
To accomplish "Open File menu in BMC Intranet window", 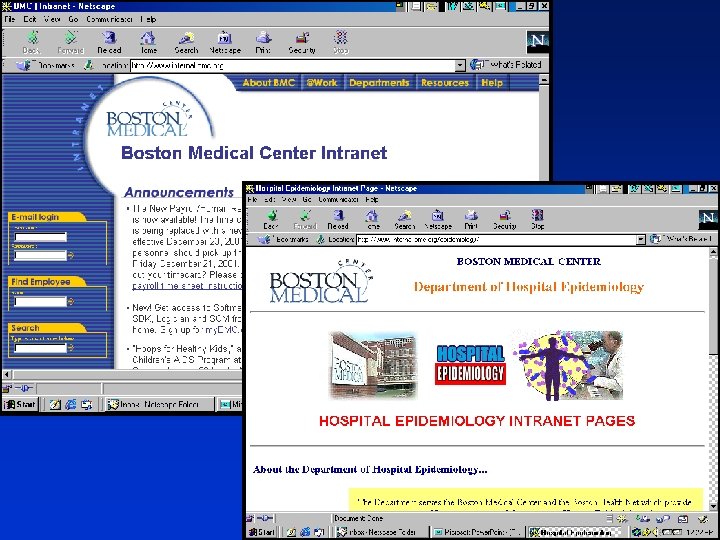I will pos(9,19).
